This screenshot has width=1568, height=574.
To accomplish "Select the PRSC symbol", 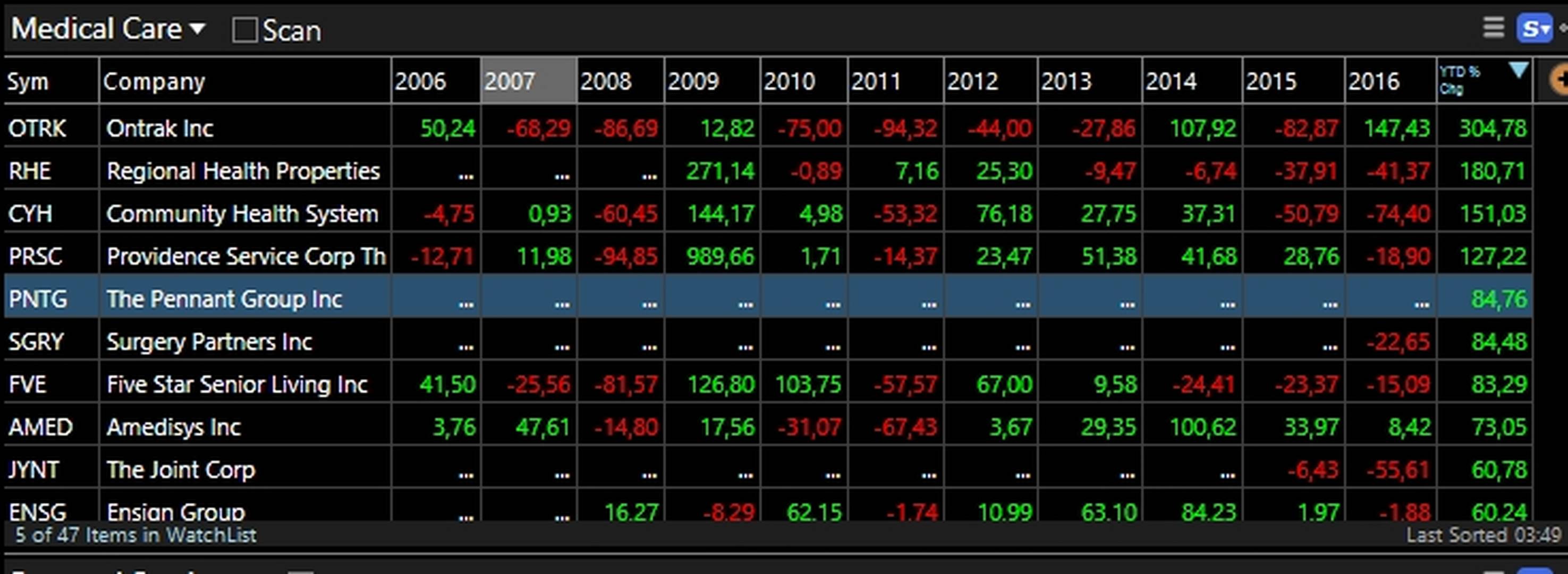I will pos(35,256).
